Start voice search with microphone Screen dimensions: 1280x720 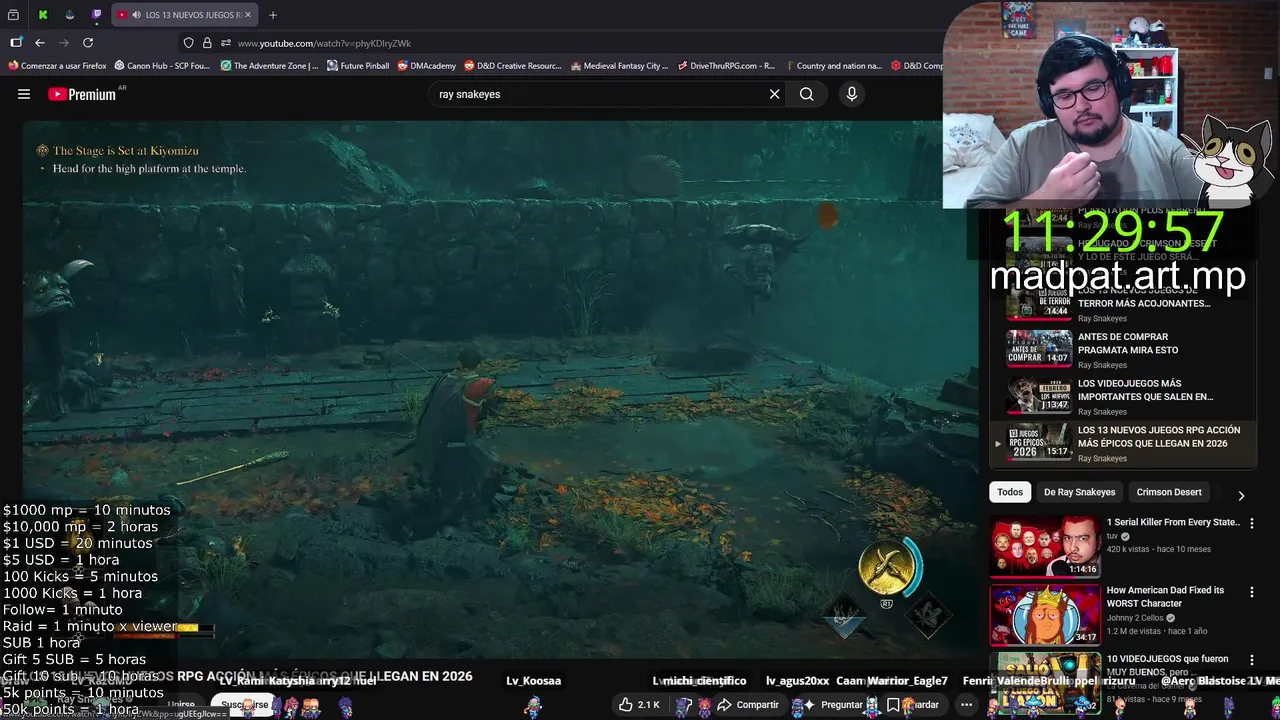[x=852, y=94]
